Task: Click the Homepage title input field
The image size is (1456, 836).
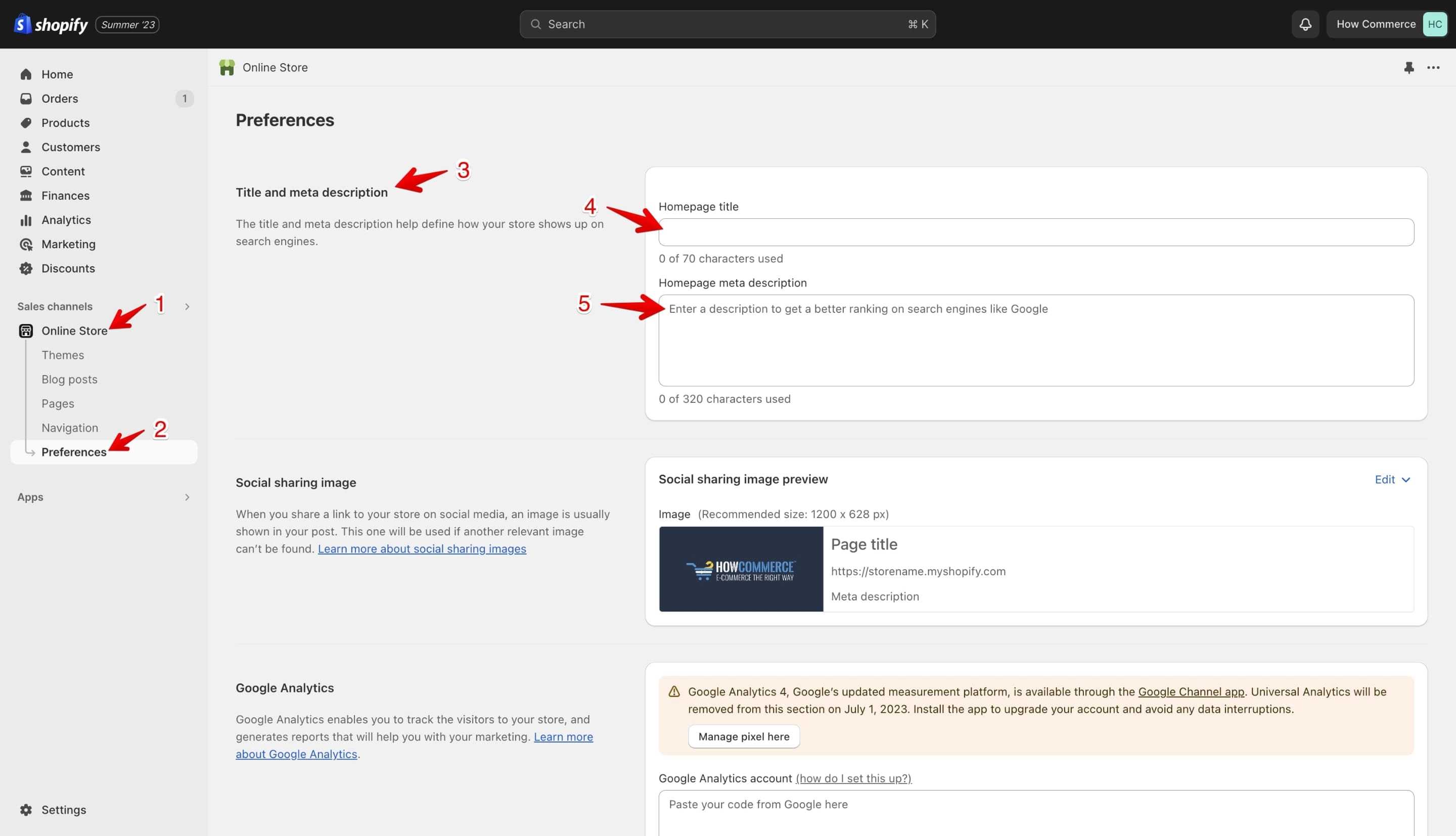Action: 1036,232
